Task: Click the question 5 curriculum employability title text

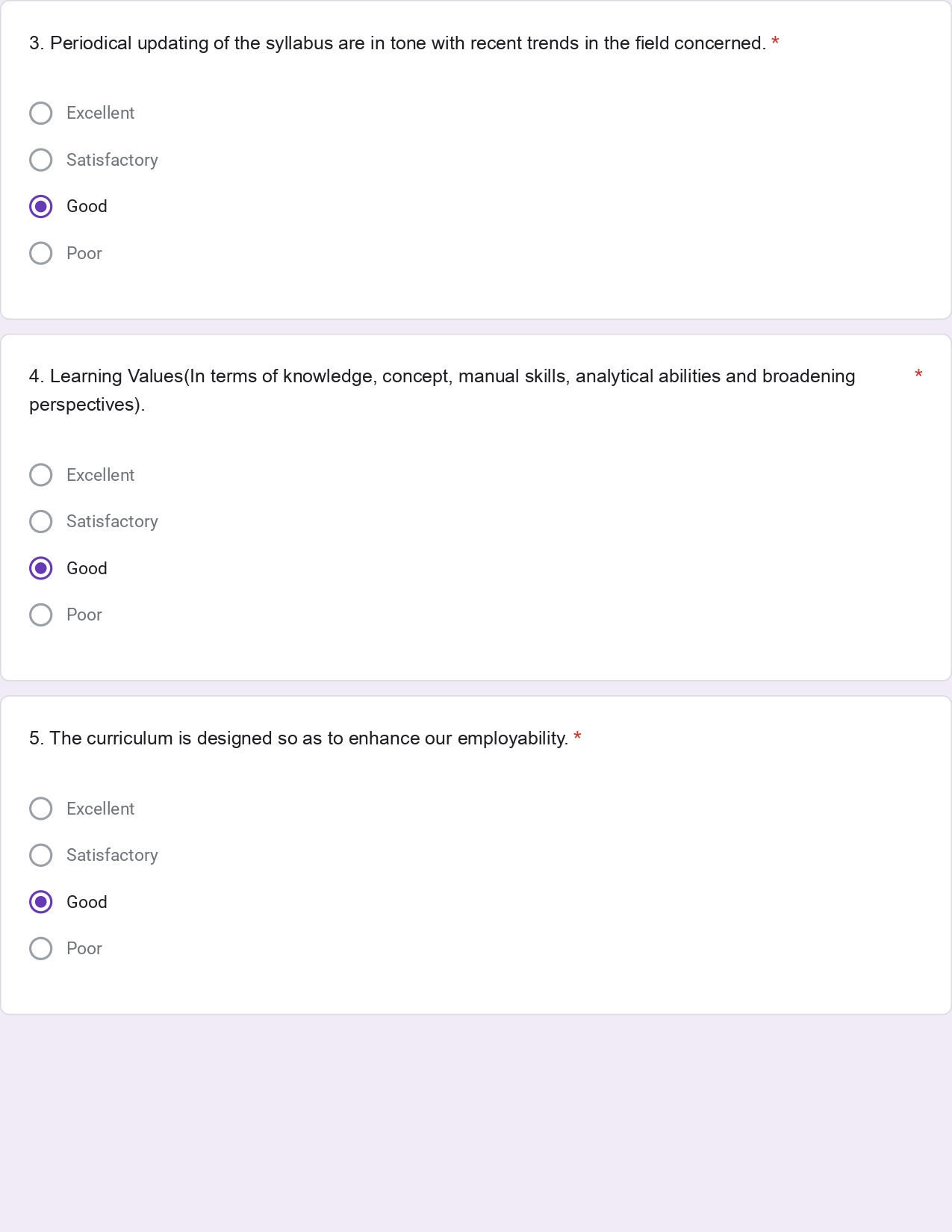Action: 299,738
